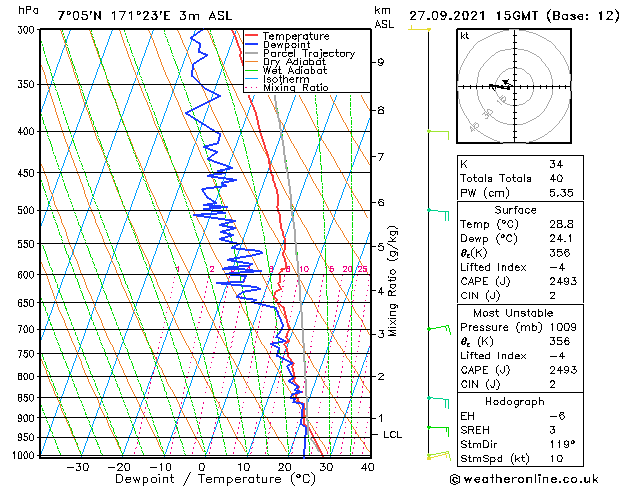629x486 pixels.
Task: Click 'Lifted Index' under the Surface section
Action: click(x=493, y=267)
